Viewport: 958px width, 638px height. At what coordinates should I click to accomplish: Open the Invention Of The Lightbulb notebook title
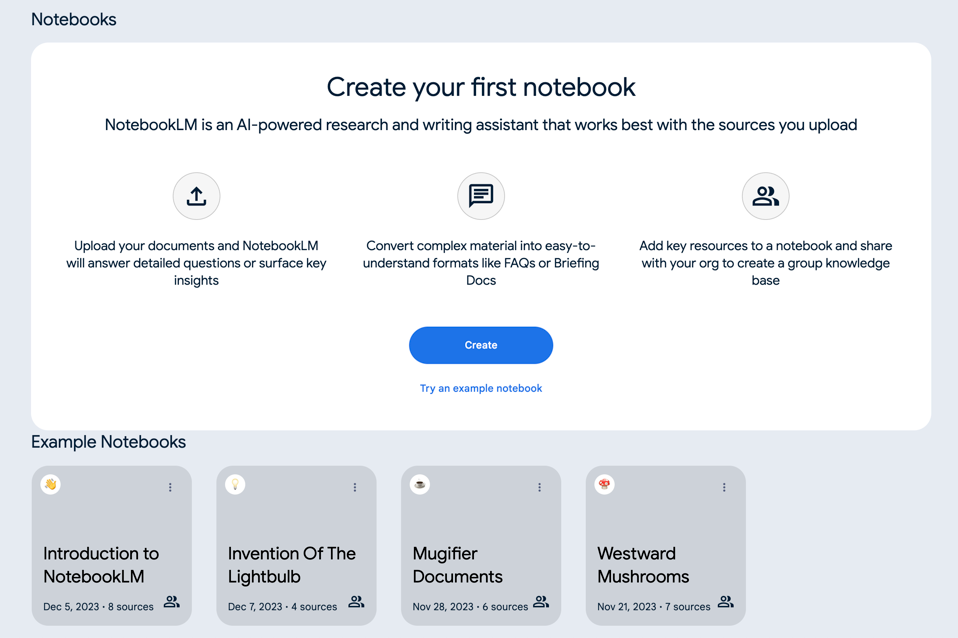(291, 565)
